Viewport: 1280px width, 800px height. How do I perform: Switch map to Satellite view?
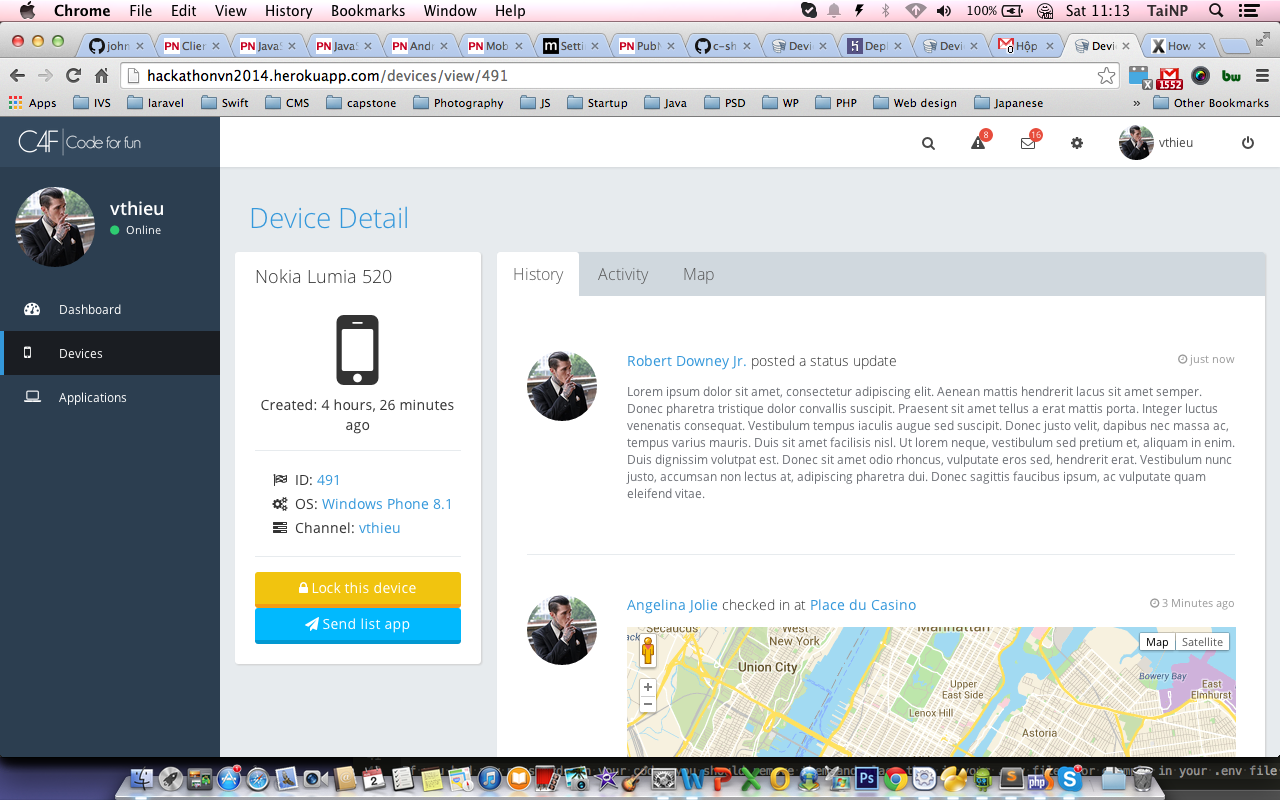1202,642
